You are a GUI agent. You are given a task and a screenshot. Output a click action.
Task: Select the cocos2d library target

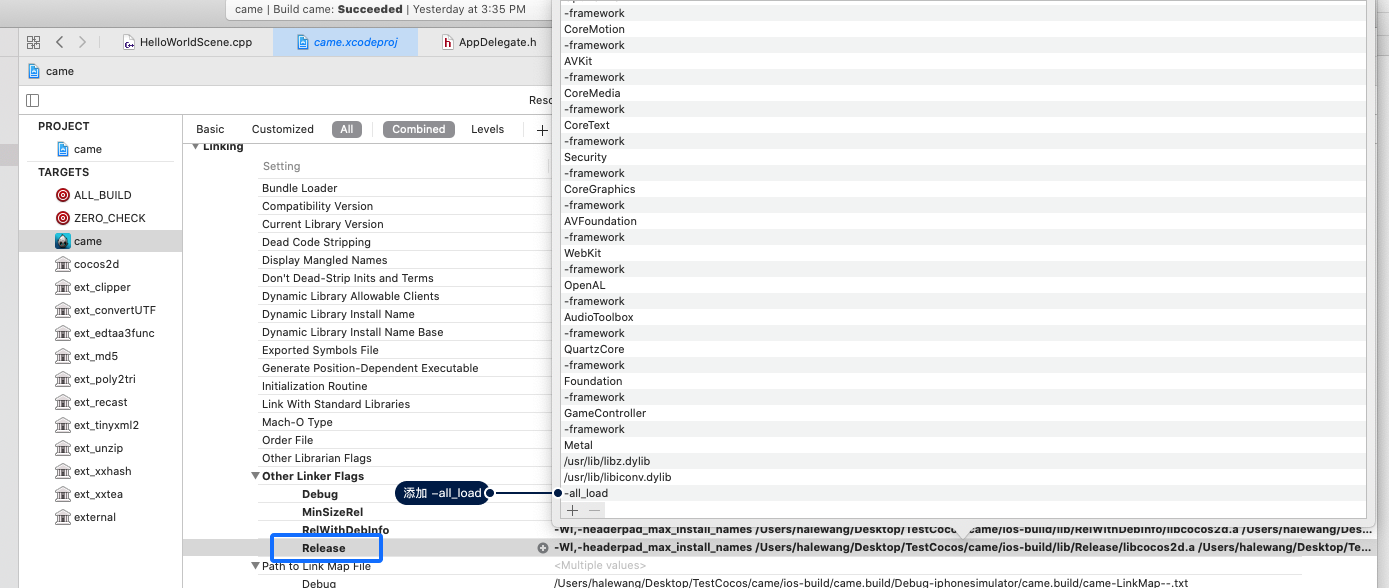96,264
